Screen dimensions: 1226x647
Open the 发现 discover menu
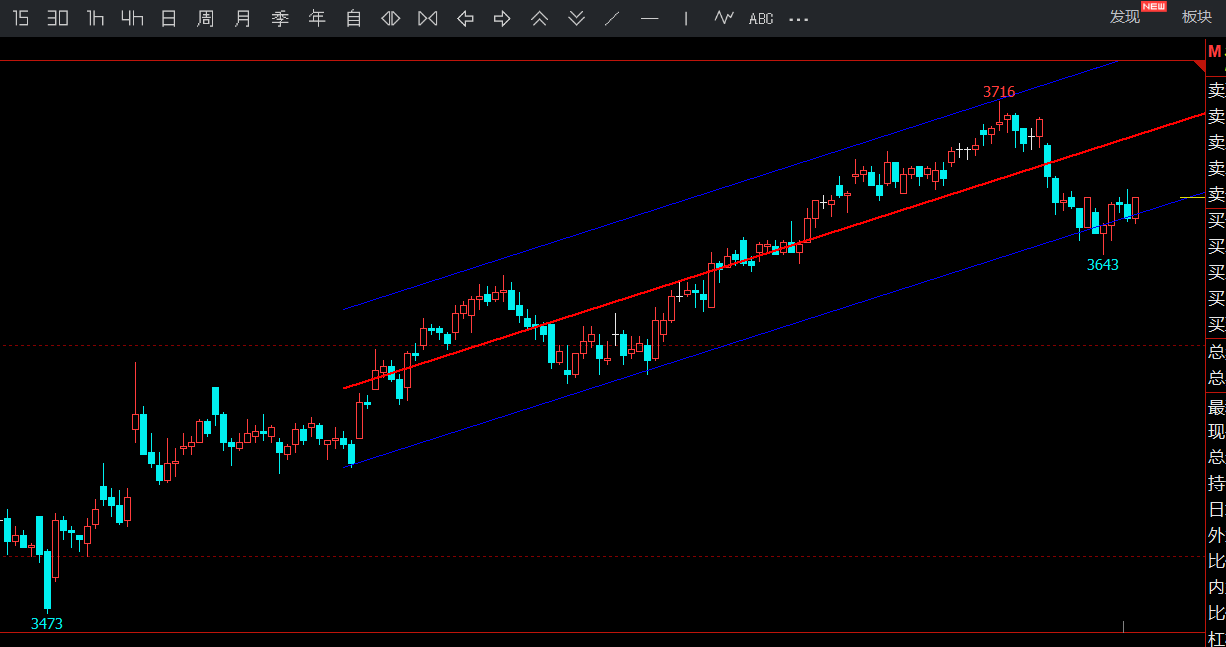(1125, 17)
